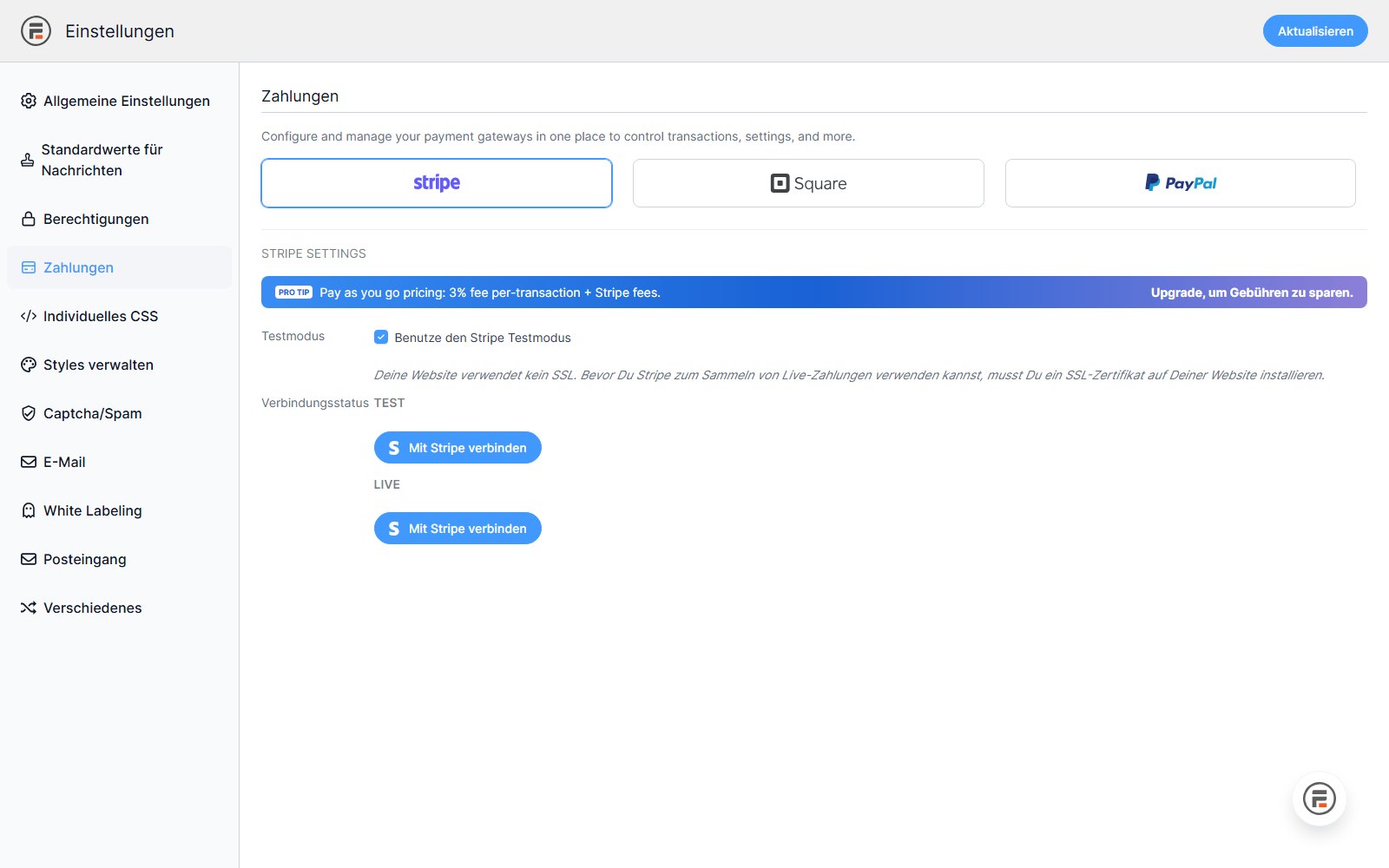The height and width of the screenshot is (868, 1389).
Task: Click the envelope icon beside E-Mail
Action: [29, 462]
